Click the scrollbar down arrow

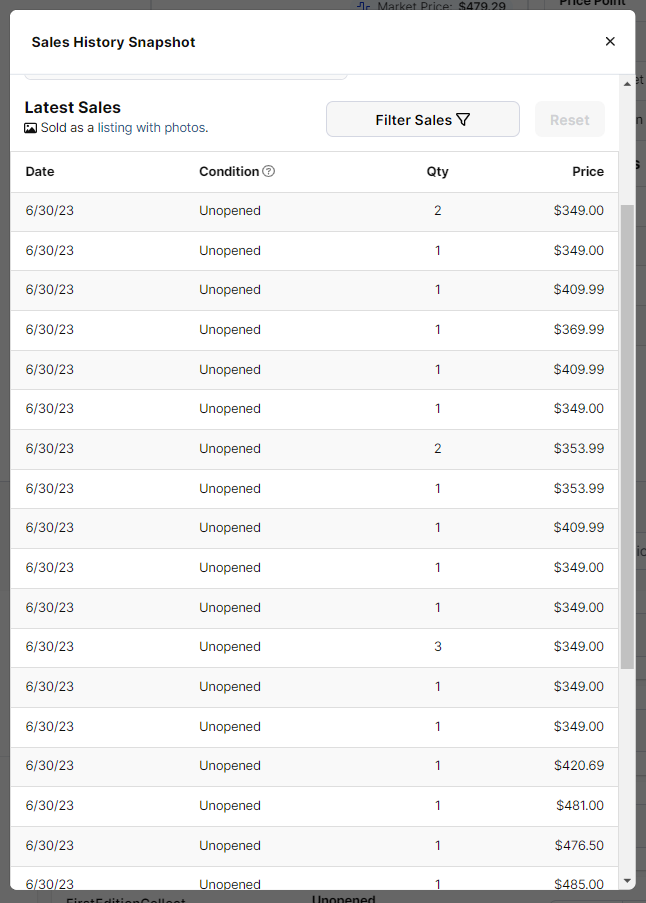pos(627,881)
